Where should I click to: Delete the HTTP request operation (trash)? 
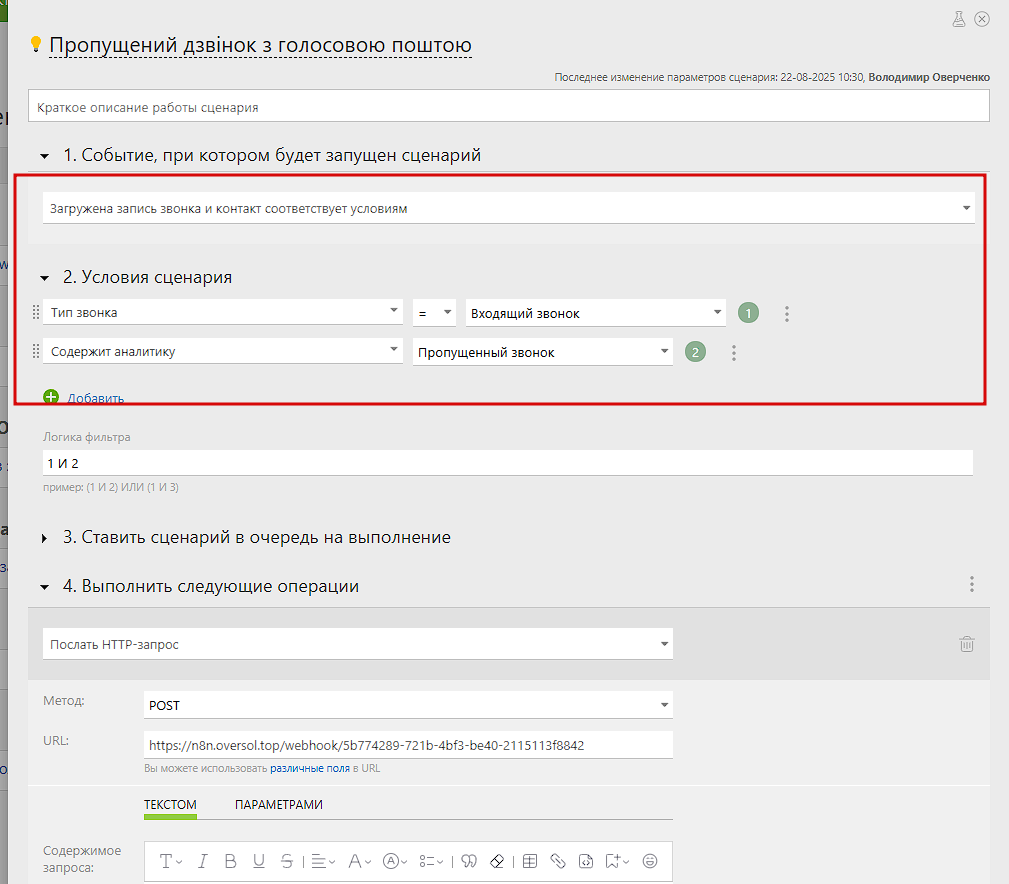point(967,643)
